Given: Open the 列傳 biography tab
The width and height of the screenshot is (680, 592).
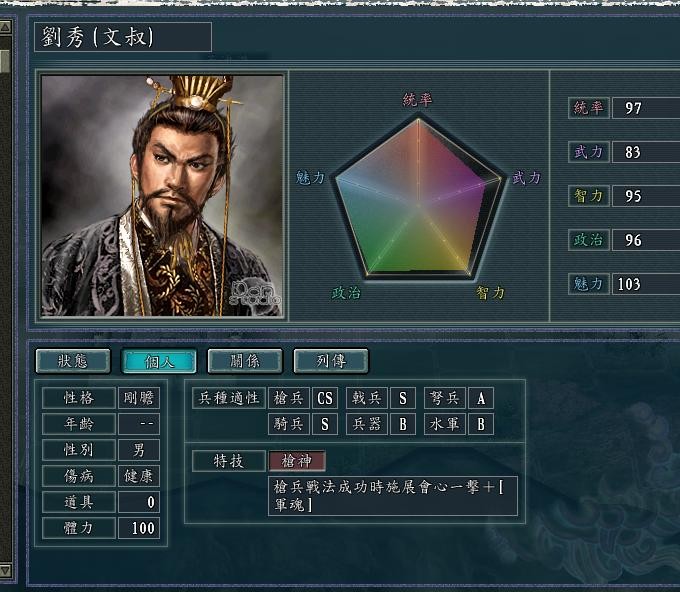Looking at the screenshot, I should 331,361.
